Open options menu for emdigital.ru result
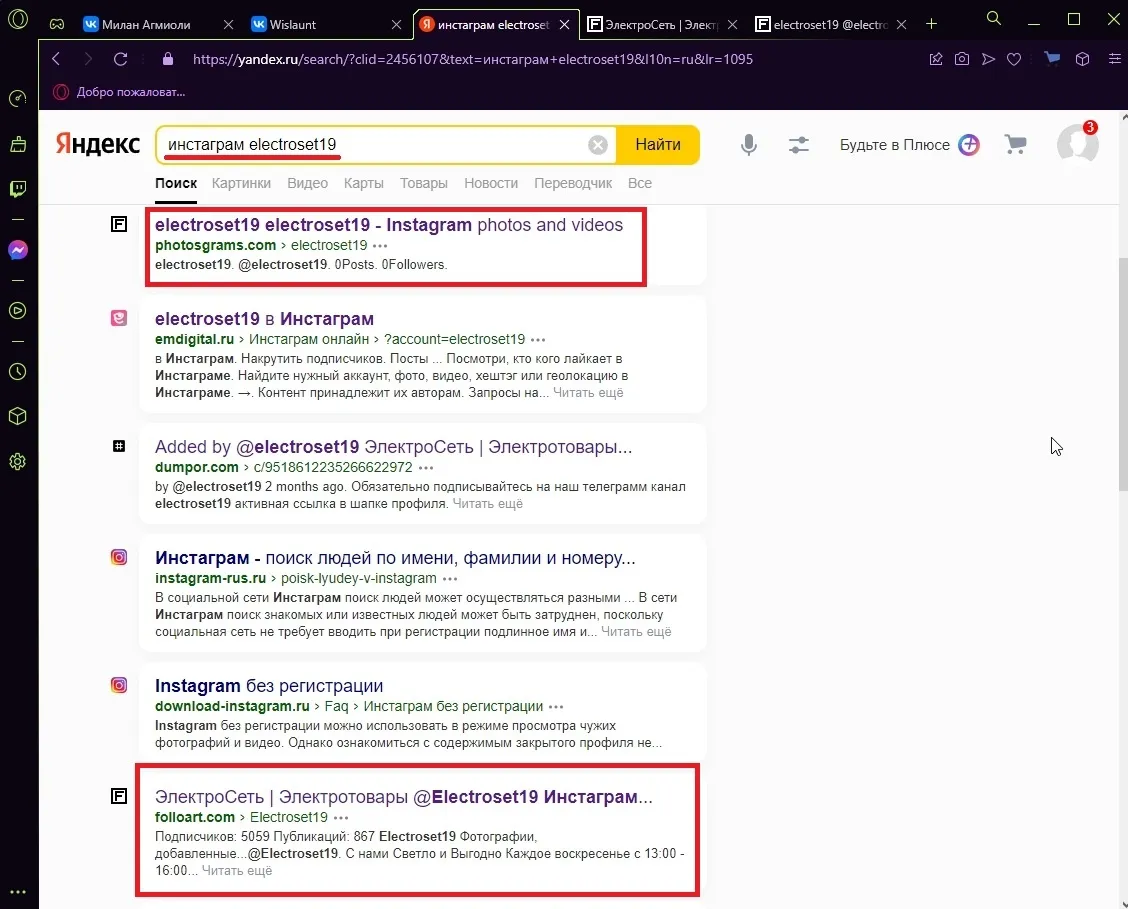Image resolution: width=1128 pixels, height=909 pixels. [x=538, y=339]
